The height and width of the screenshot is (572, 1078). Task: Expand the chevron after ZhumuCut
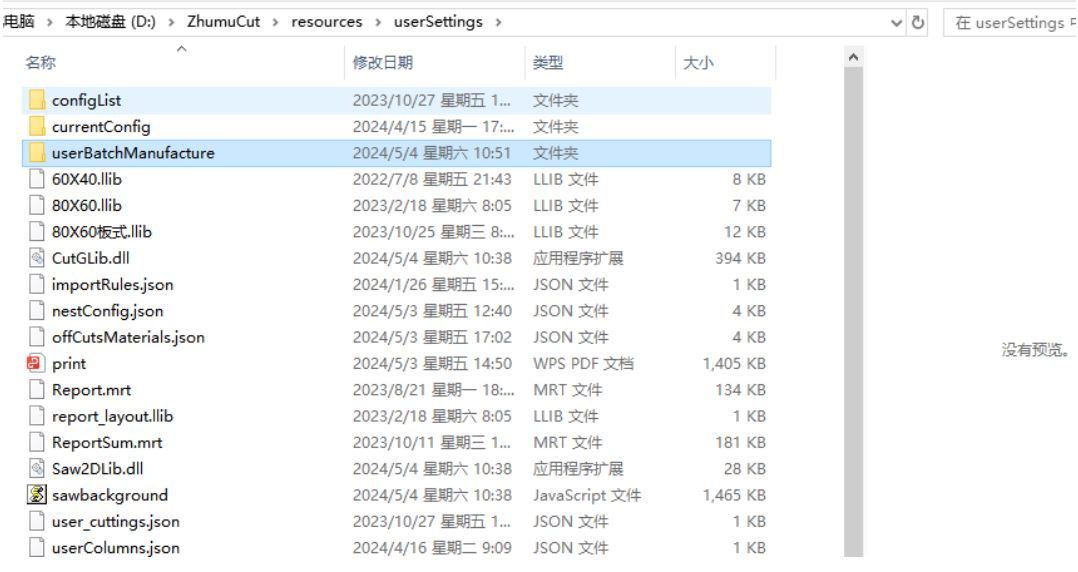click(x=276, y=22)
